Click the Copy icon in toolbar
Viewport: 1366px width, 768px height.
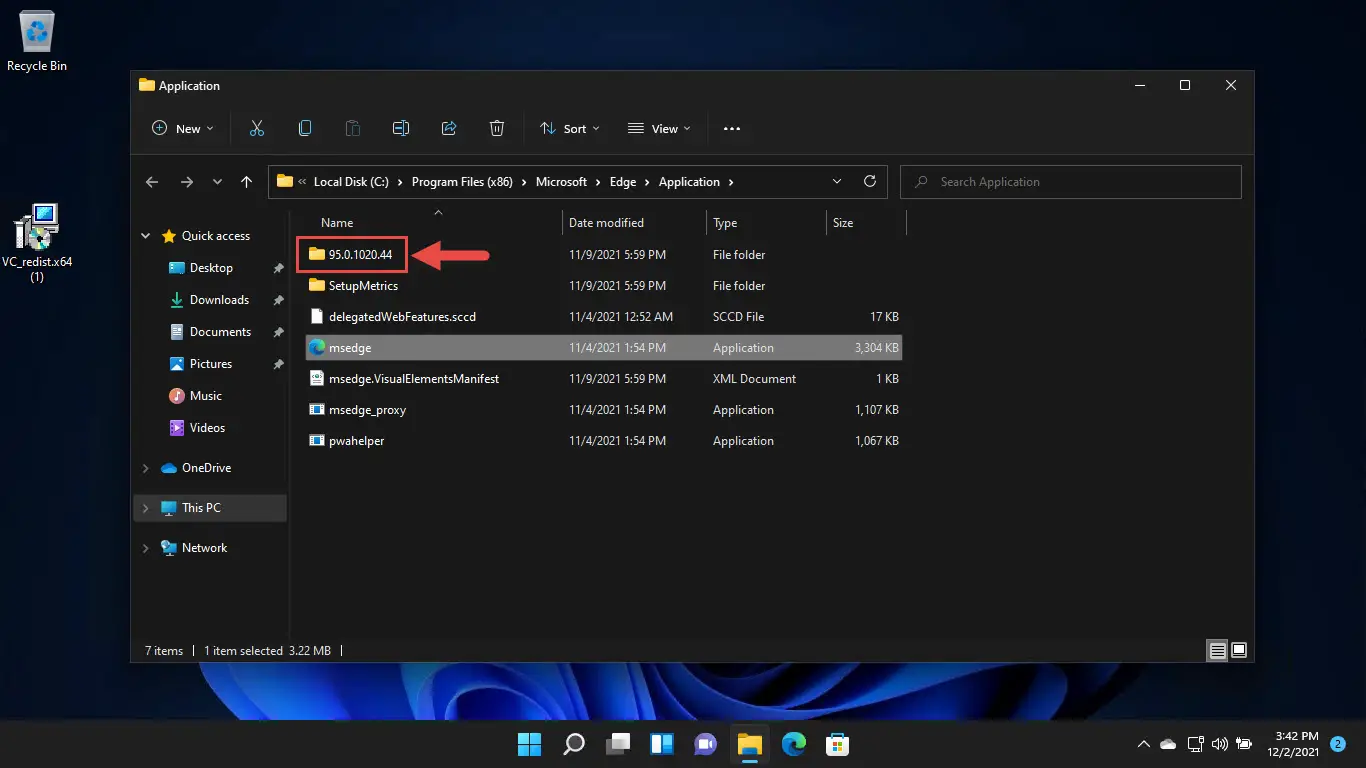click(x=305, y=128)
